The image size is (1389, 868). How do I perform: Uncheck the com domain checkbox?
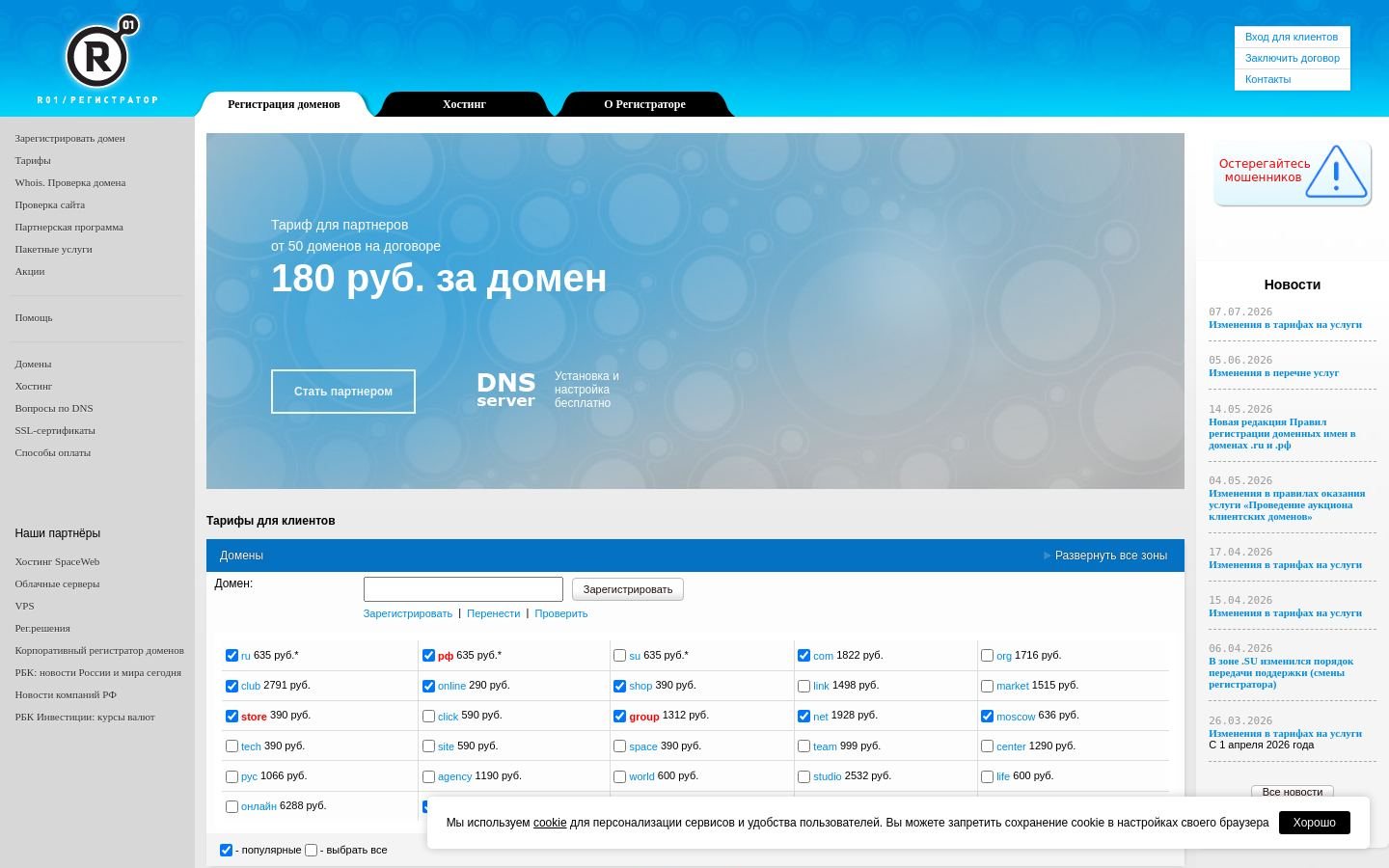[803, 656]
